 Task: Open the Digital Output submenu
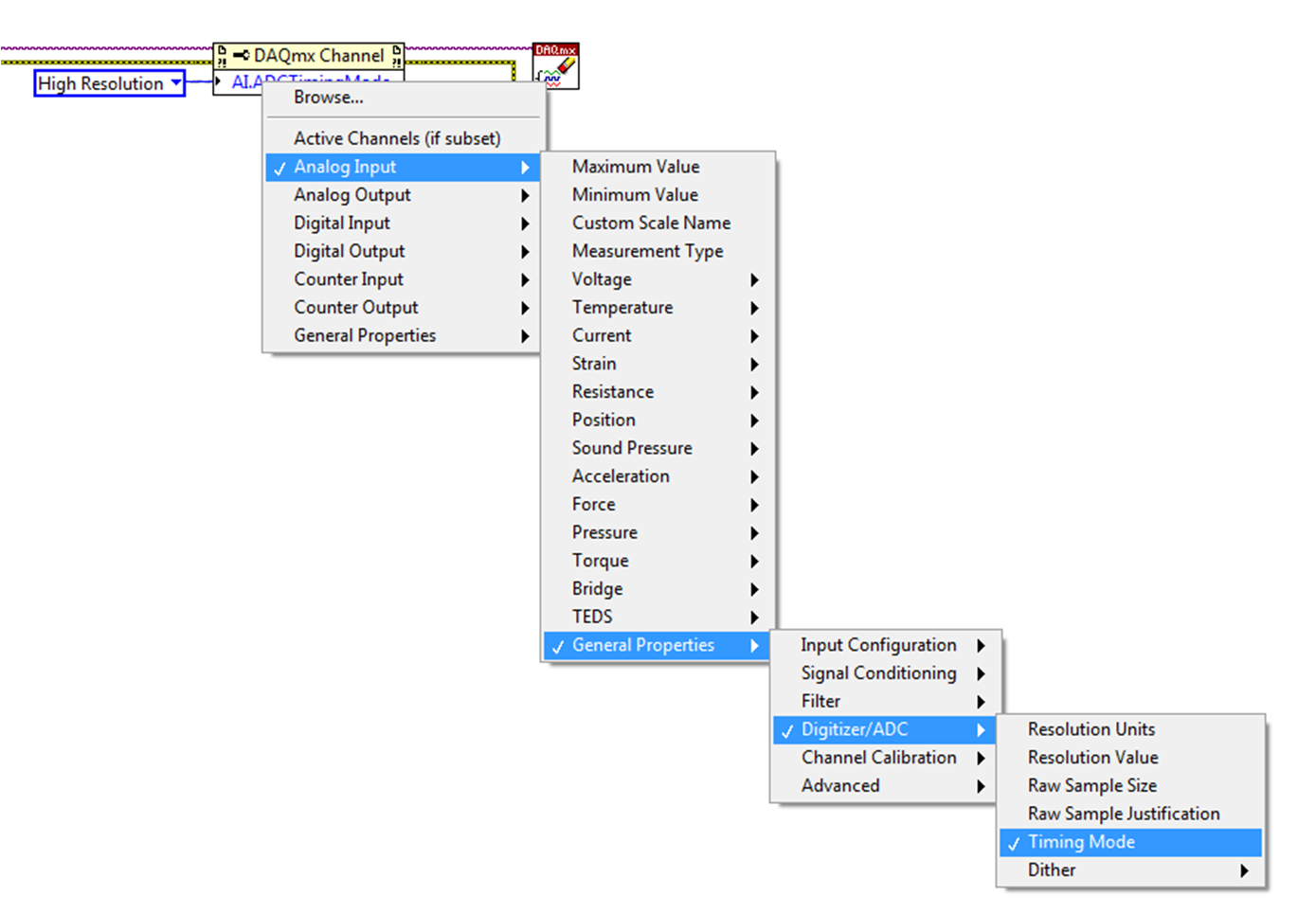pyautogui.click(x=403, y=252)
